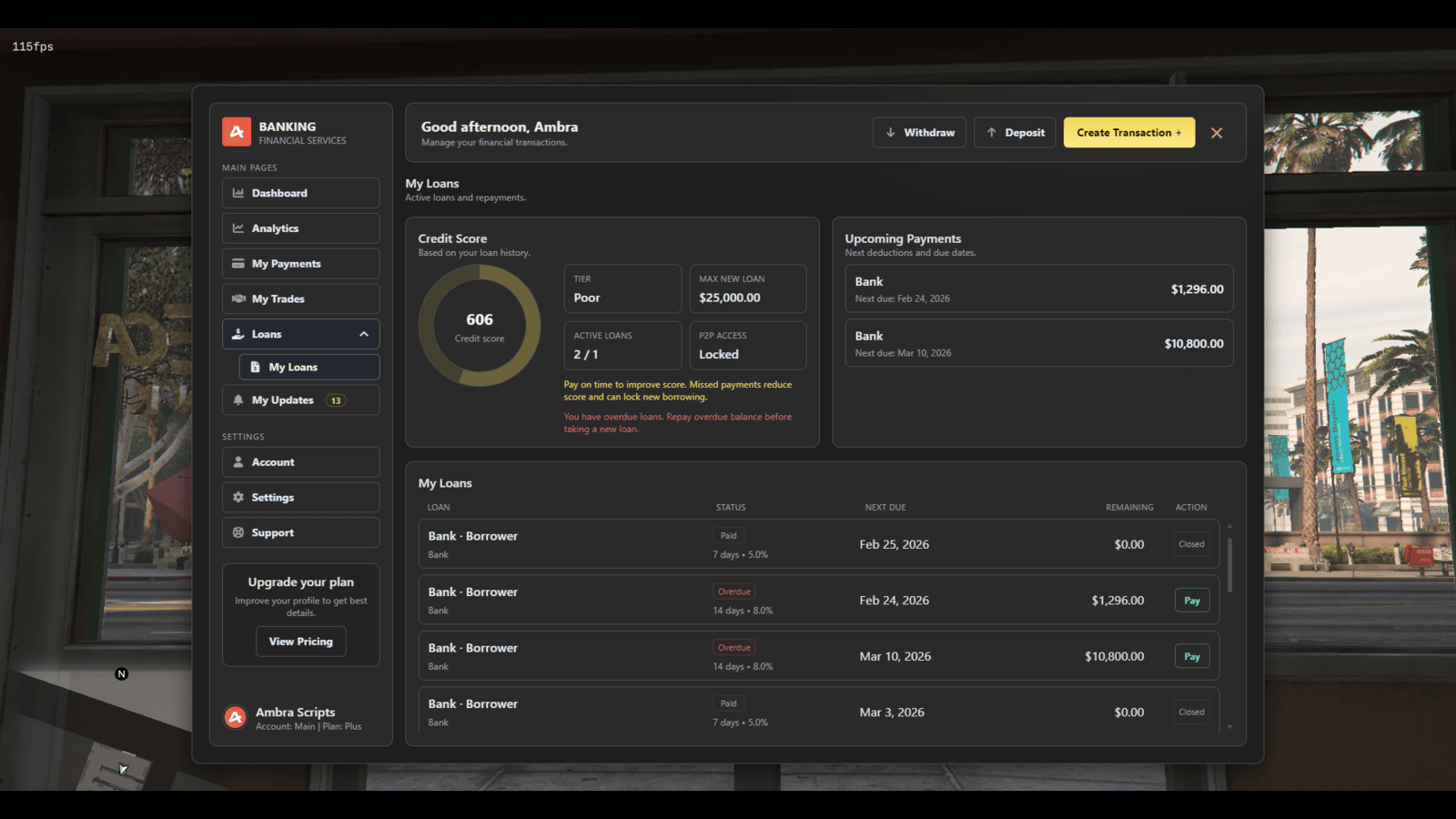Viewport: 1456px width, 819px height.
Task: Open My Trades from the sidebar icon
Action: click(x=238, y=298)
